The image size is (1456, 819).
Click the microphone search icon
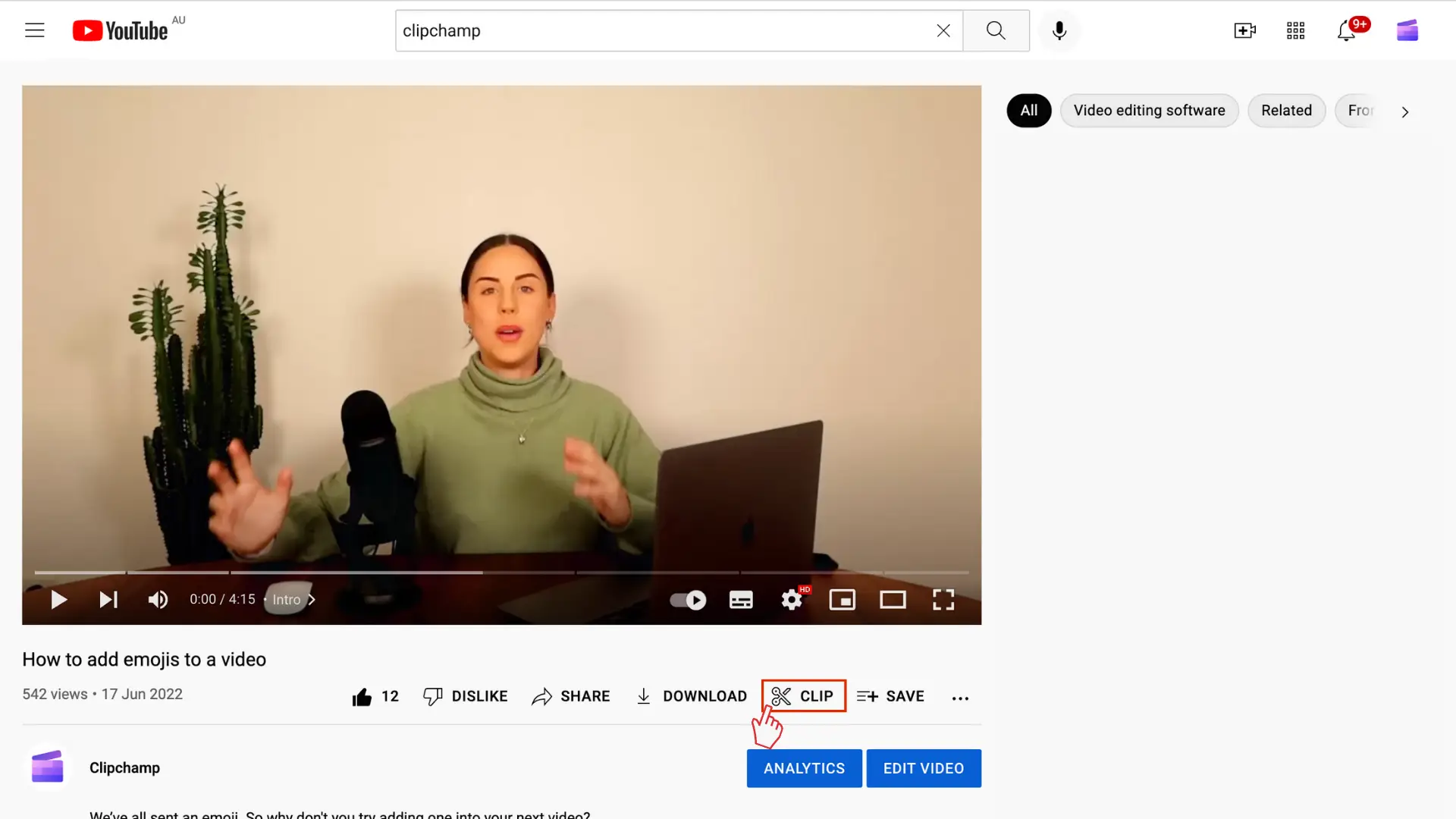click(1059, 30)
